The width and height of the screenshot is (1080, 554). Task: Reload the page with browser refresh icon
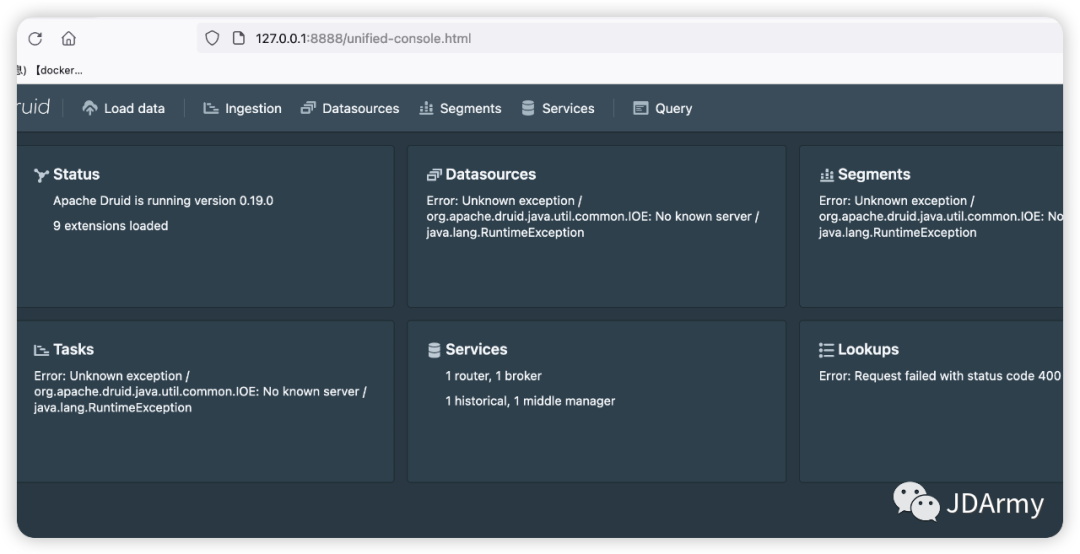click(x=35, y=39)
